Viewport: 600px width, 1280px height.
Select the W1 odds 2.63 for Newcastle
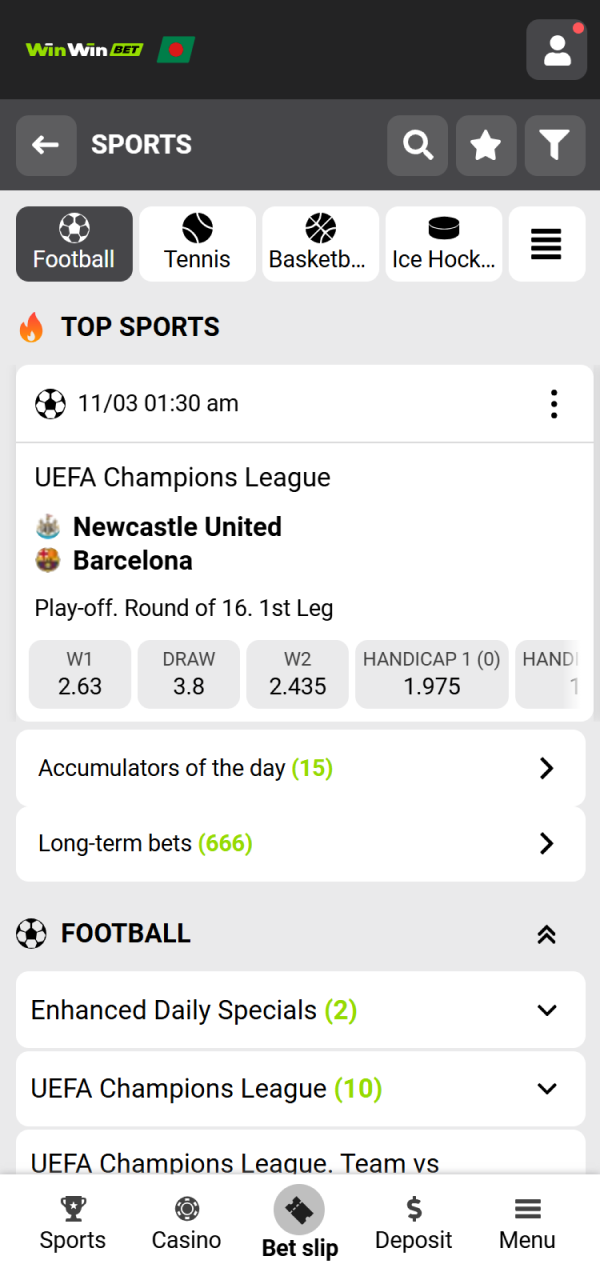coord(80,674)
